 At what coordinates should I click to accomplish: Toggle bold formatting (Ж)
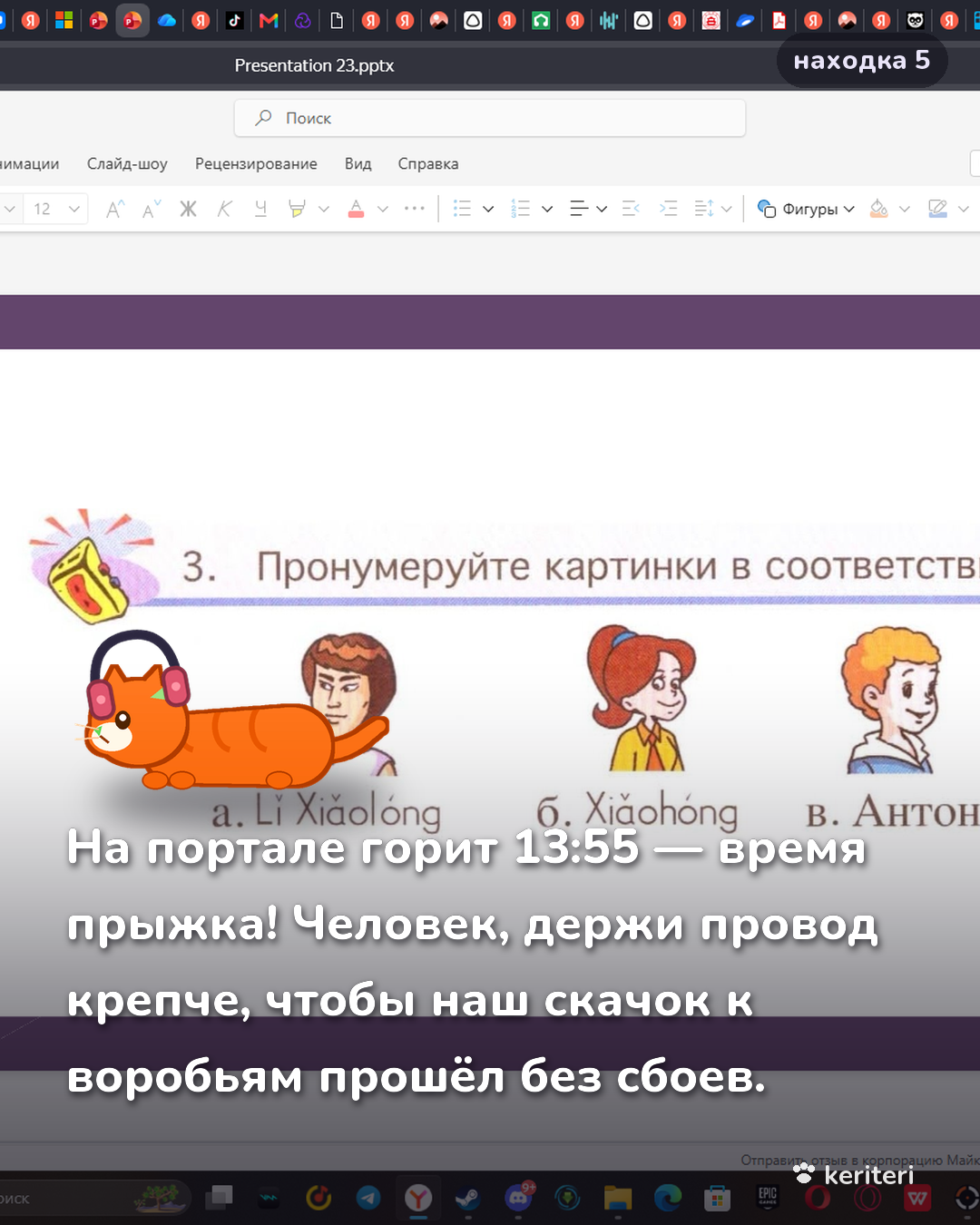point(188,209)
